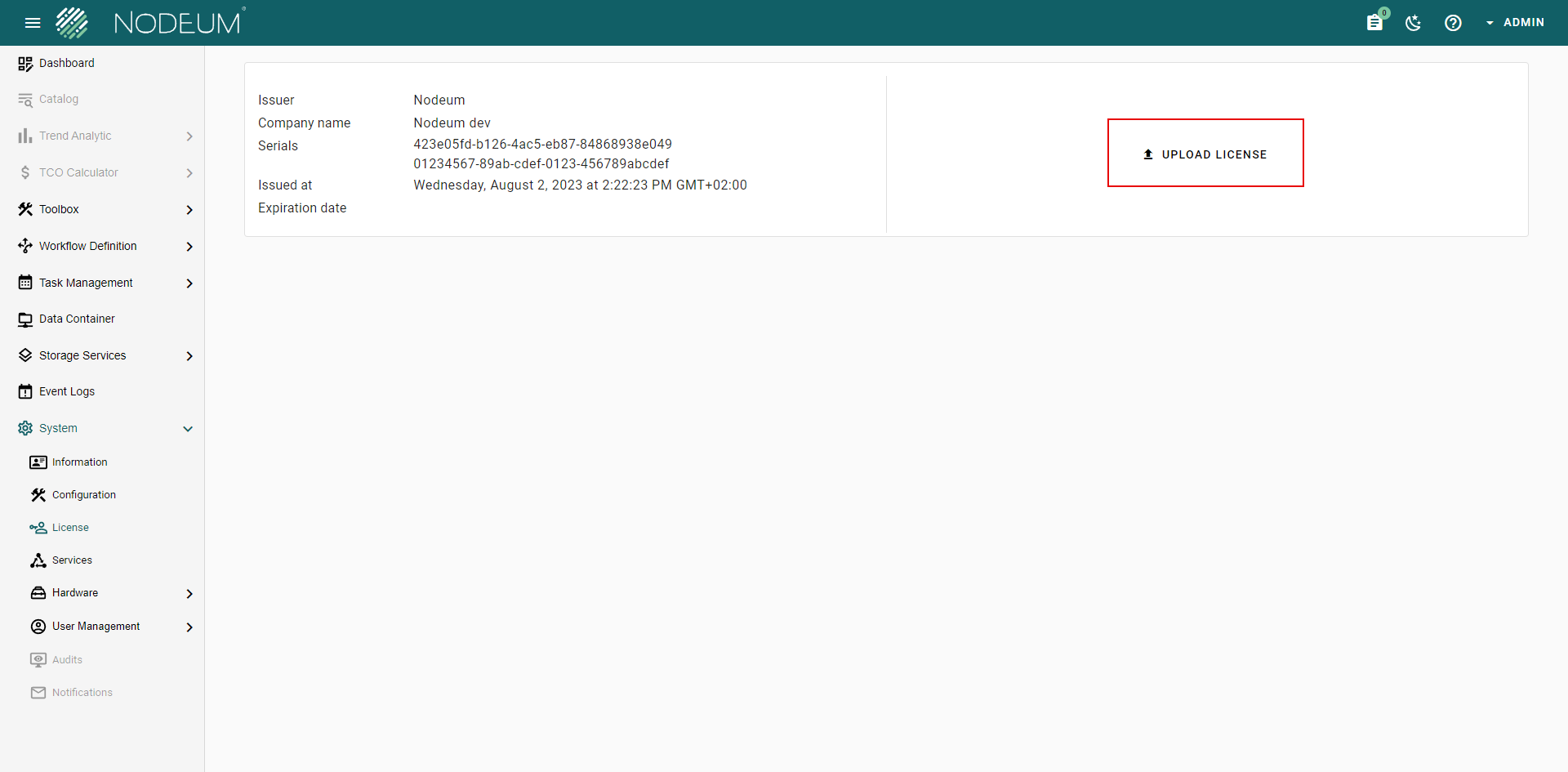Screen dimensions: 1568x772
Task: Click the Audits monitor-eye icon
Action: (38, 660)
